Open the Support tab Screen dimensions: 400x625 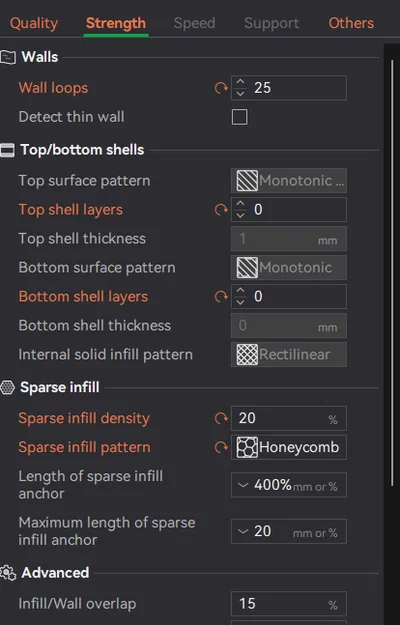pos(271,23)
